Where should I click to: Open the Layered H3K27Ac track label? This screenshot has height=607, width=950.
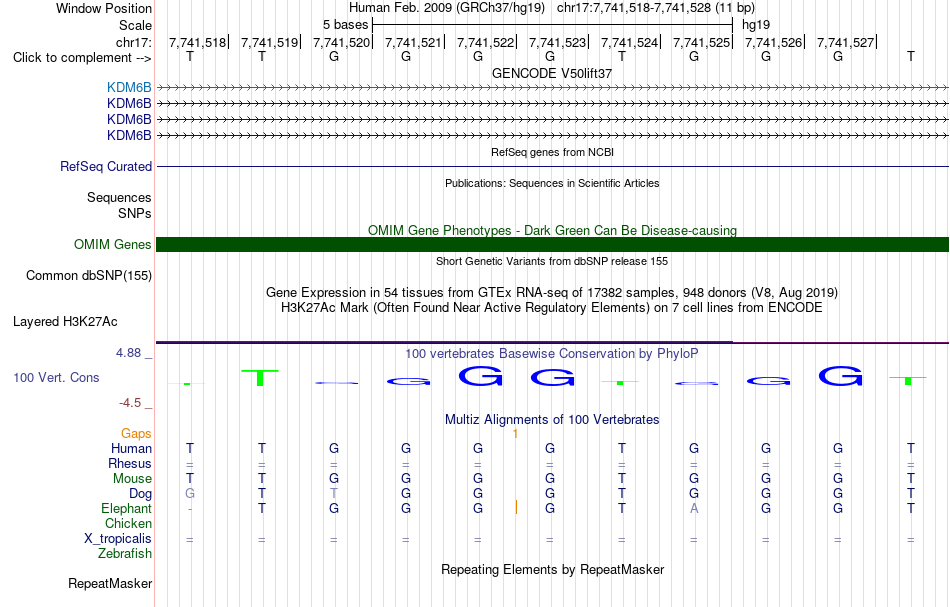65,322
